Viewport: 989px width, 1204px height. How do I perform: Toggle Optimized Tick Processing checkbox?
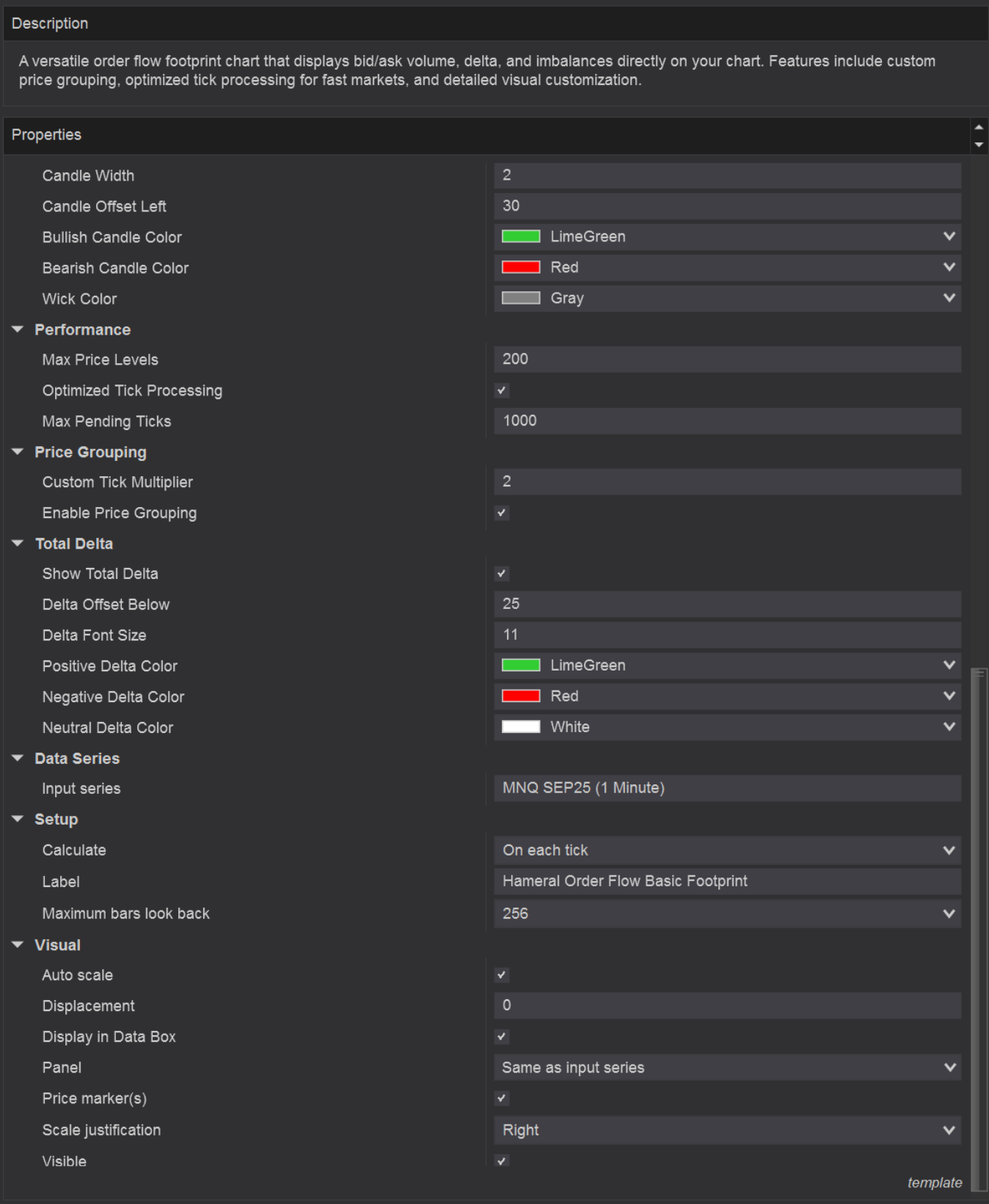(502, 390)
